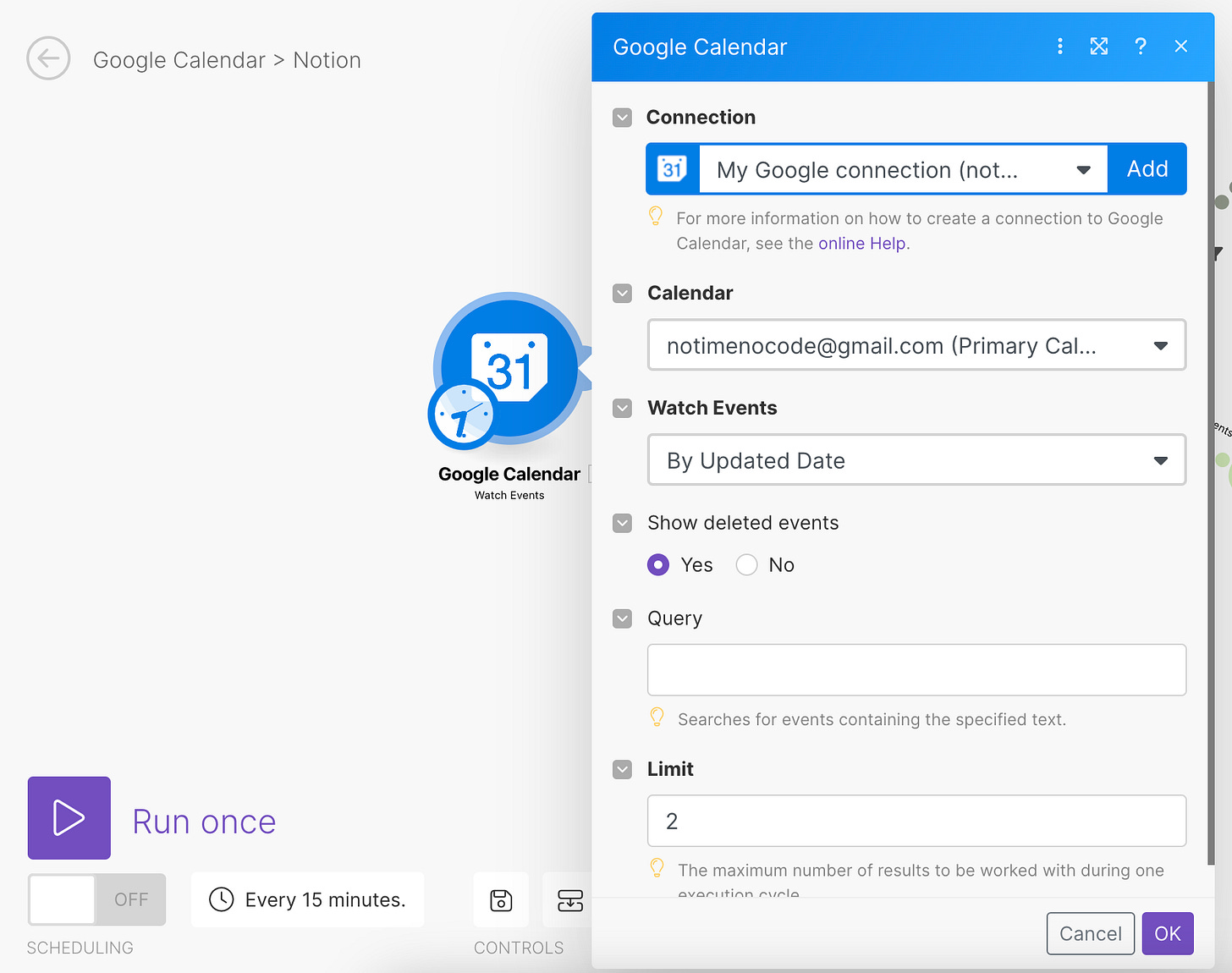Open the three-dot menu in the panel header
The width and height of the screenshot is (1232, 973).
1059,47
